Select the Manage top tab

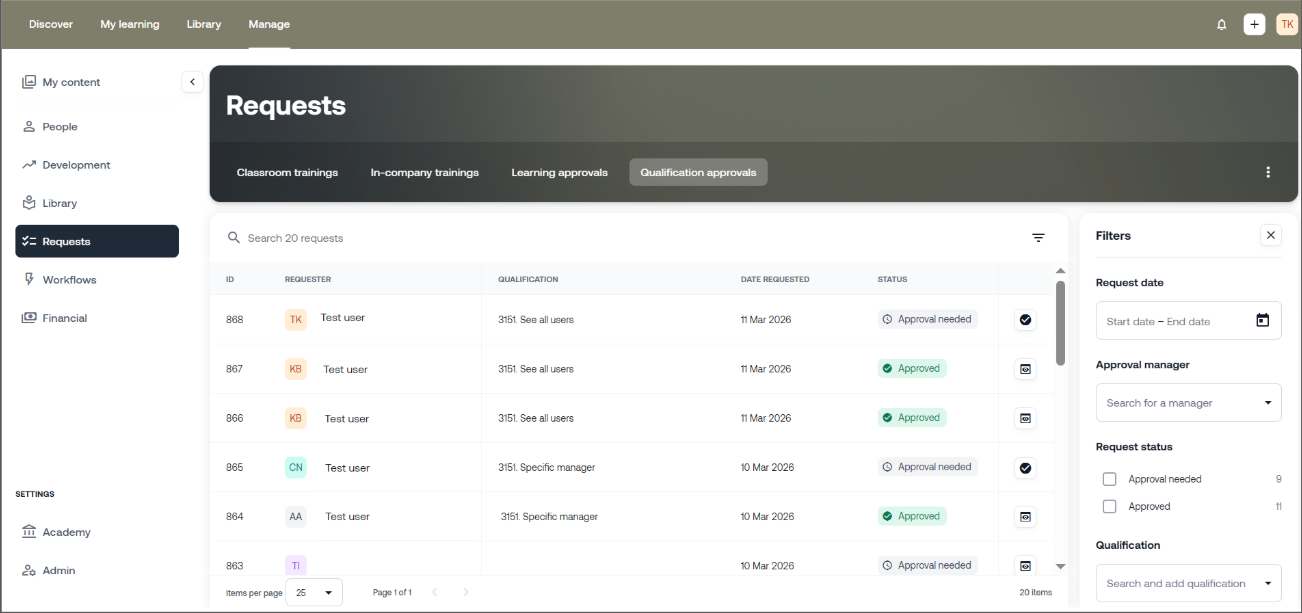269,24
